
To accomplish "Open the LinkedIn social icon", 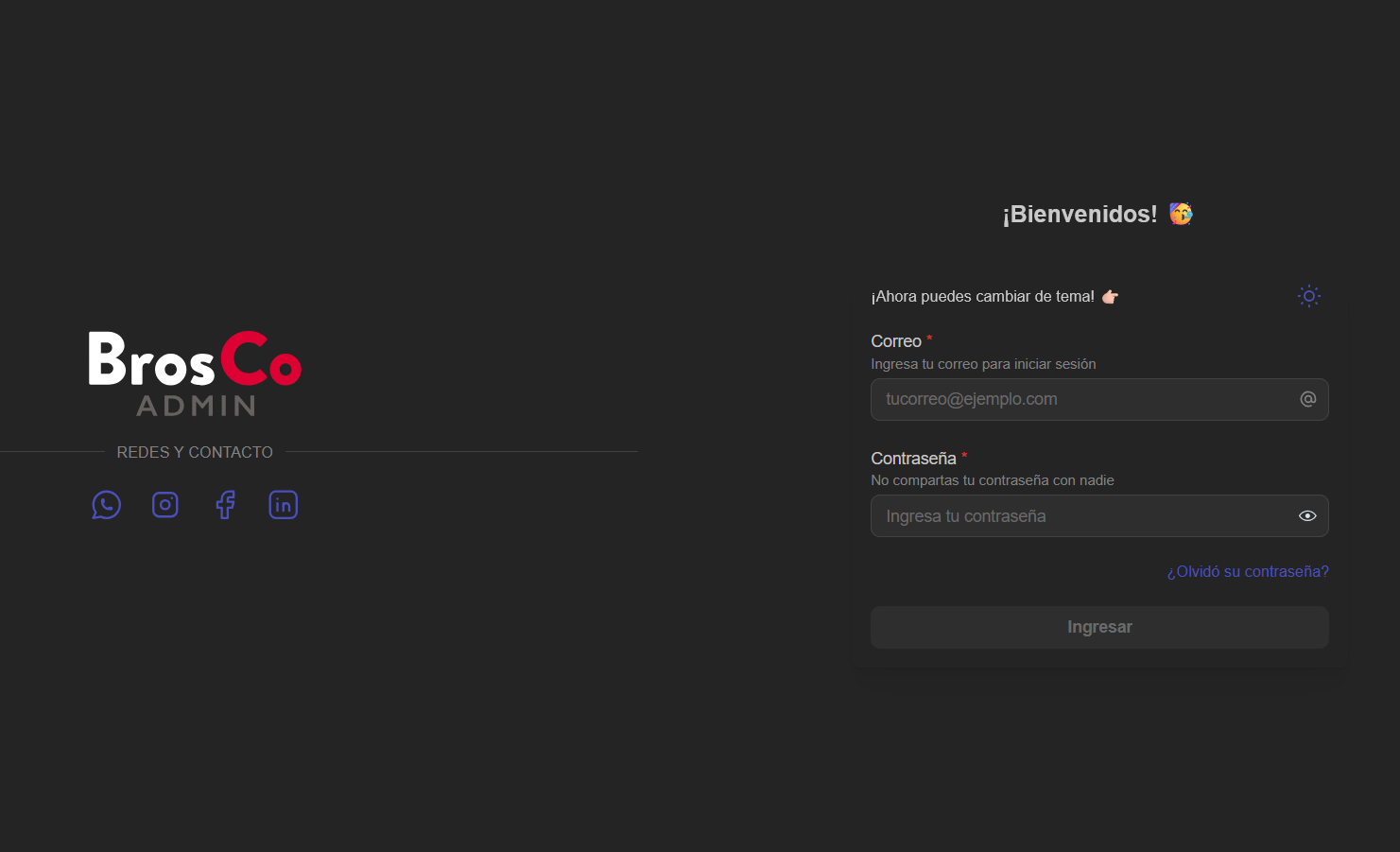I will 284,505.
